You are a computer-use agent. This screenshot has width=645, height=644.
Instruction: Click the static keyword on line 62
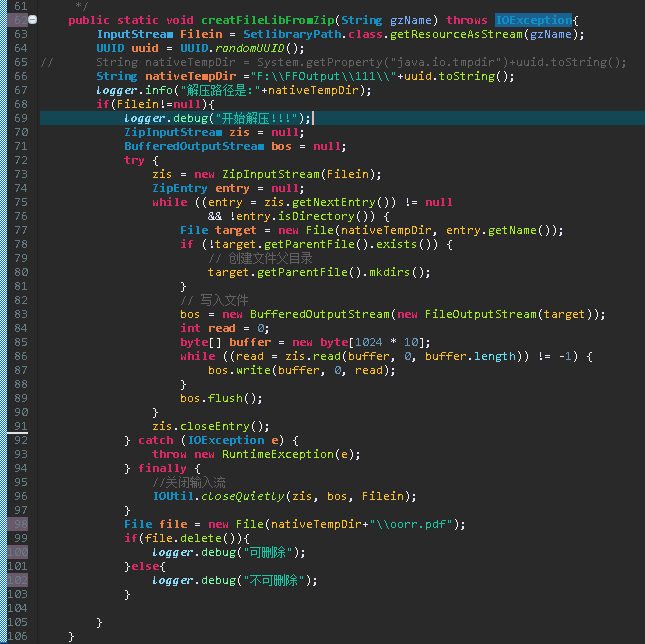pyautogui.click(x=138, y=20)
